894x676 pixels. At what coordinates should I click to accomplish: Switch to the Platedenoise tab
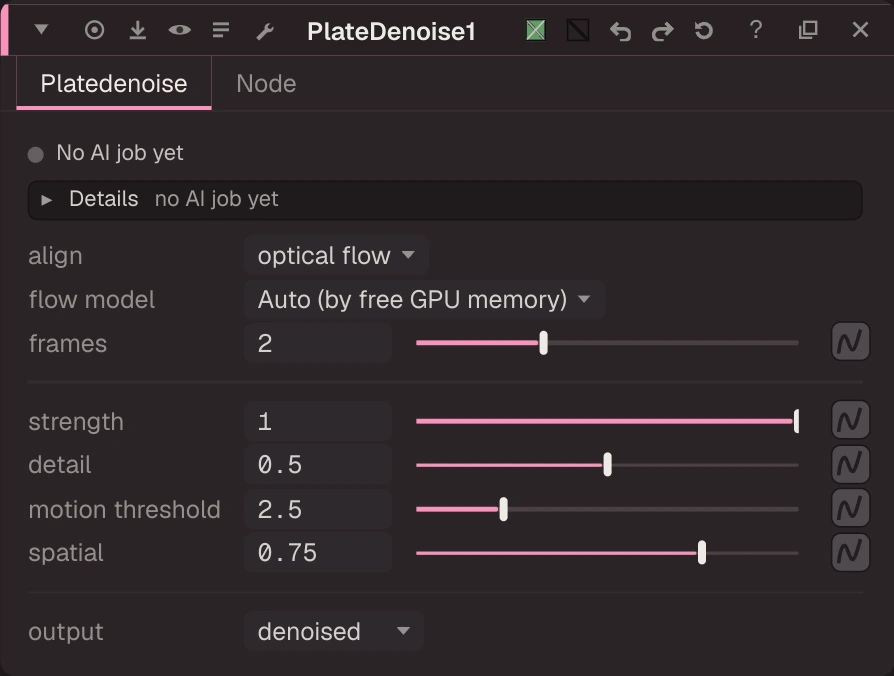(x=114, y=83)
